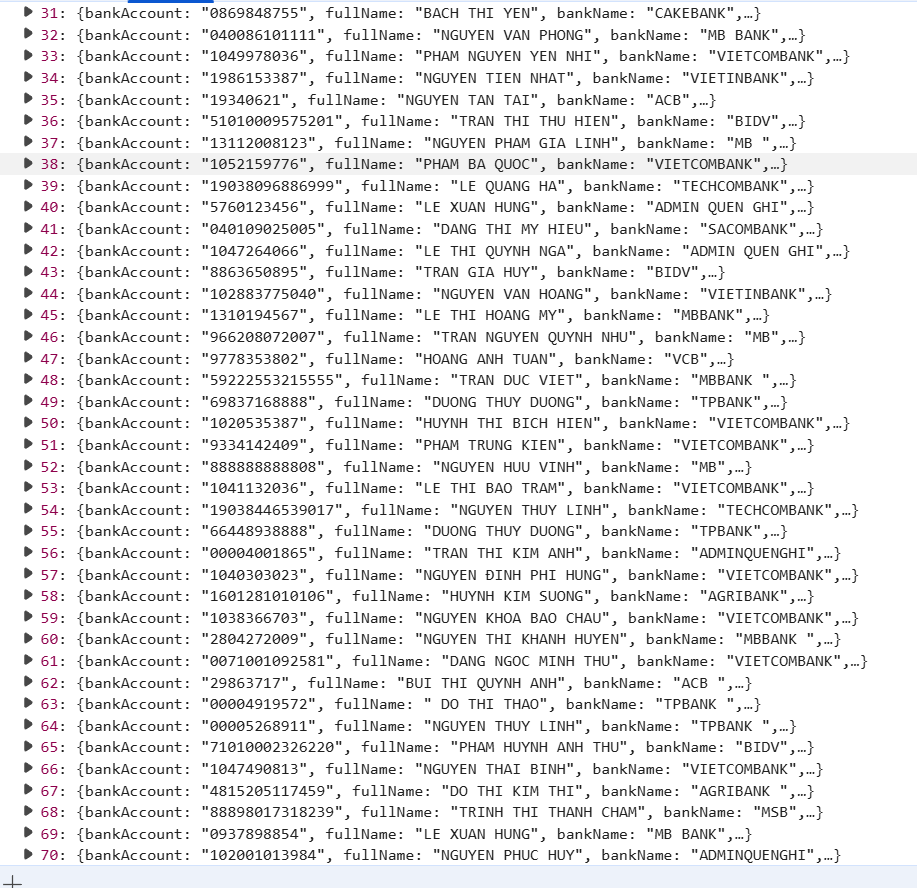Expand entry 45 disclosure arrow
Screen dimensions: 917x888
pyautogui.click(x=27, y=314)
